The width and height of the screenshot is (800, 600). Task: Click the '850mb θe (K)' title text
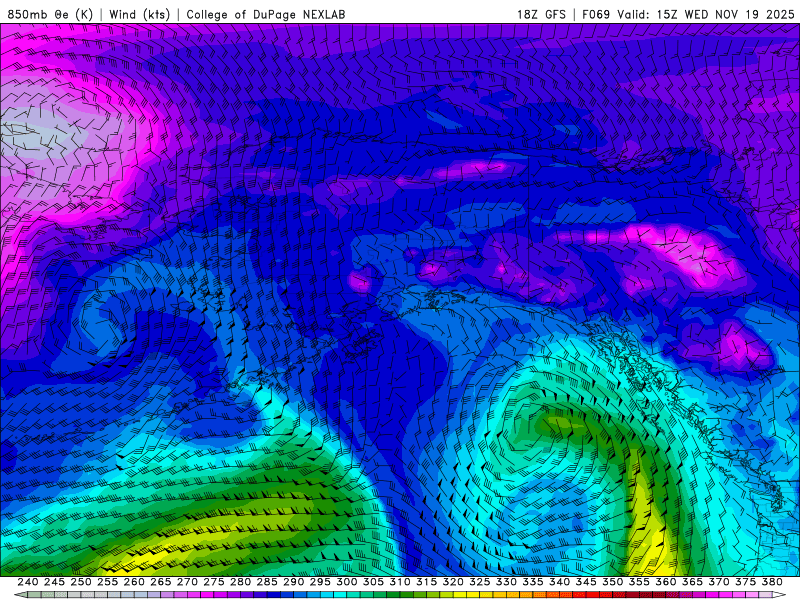click(x=50, y=14)
